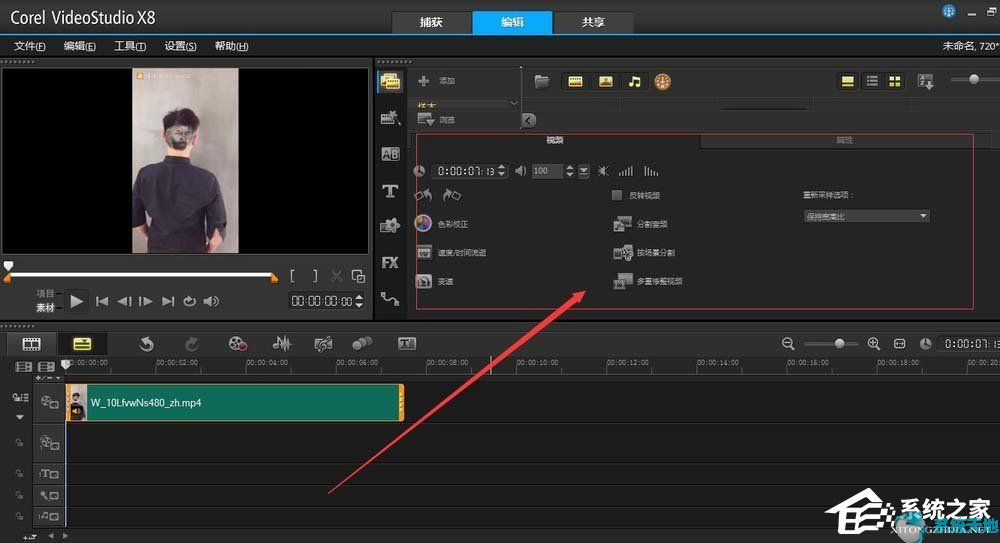Open the library folder dropdown chevron
The image size is (1000, 543).
[x=514, y=103]
